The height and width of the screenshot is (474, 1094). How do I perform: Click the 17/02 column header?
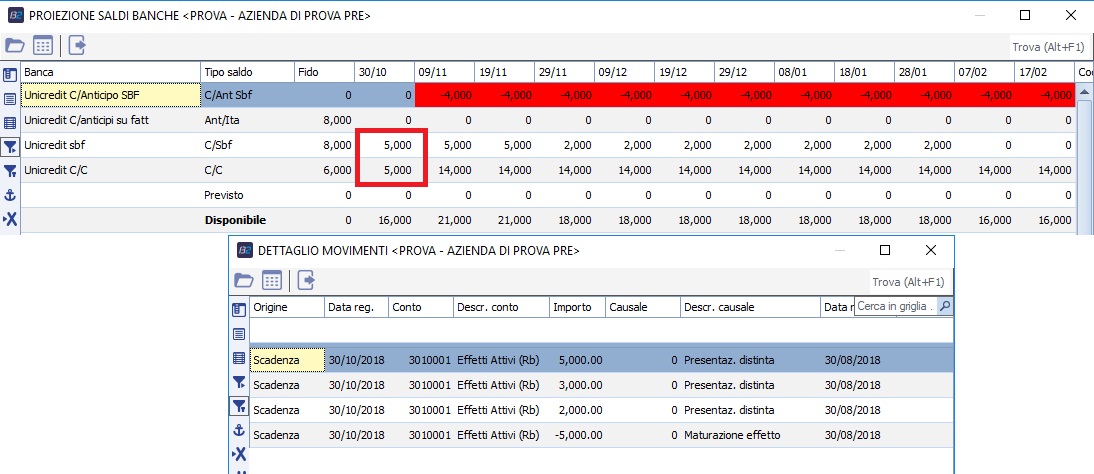pos(1044,73)
